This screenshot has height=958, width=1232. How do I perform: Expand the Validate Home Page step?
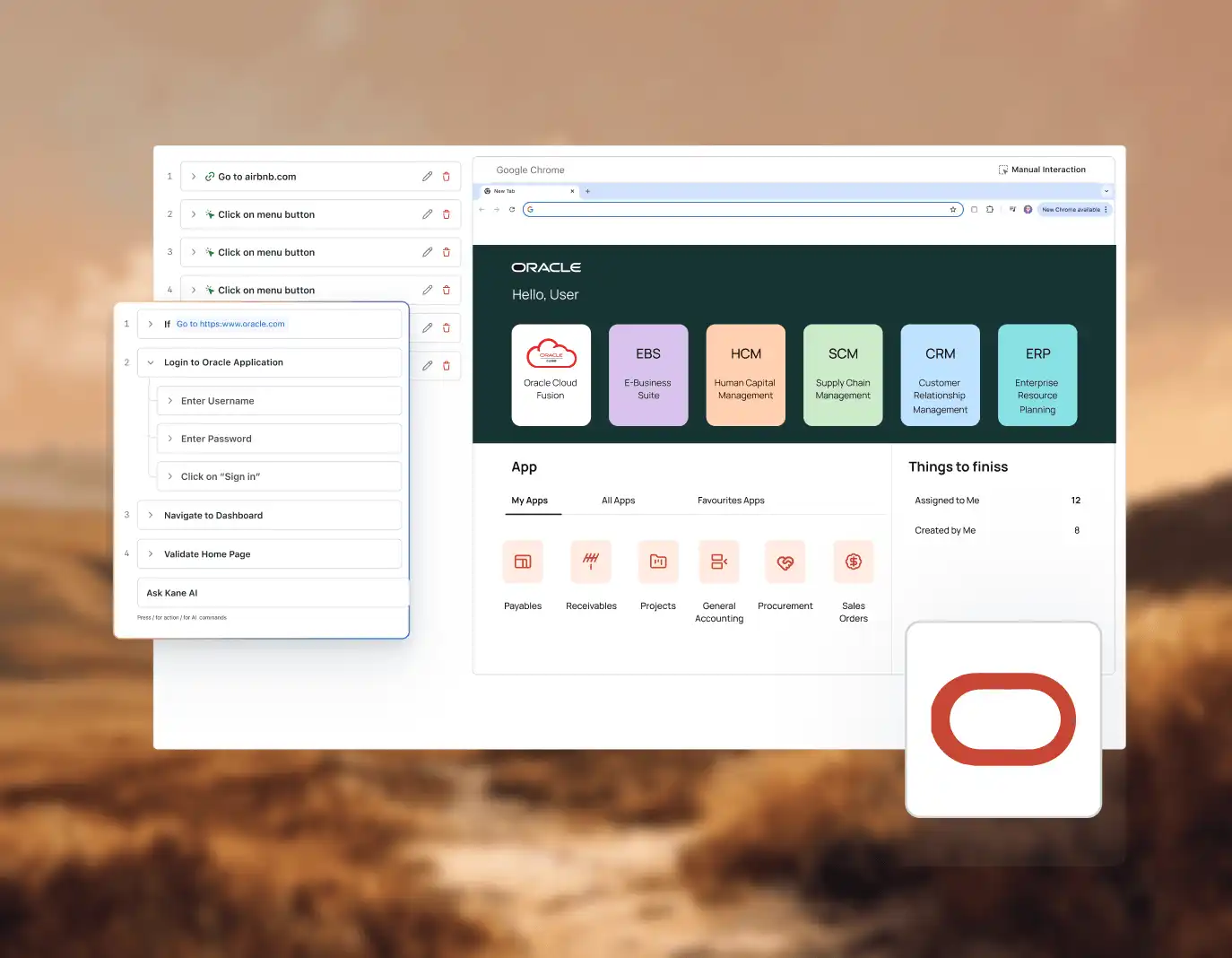[x=151, y=554]
